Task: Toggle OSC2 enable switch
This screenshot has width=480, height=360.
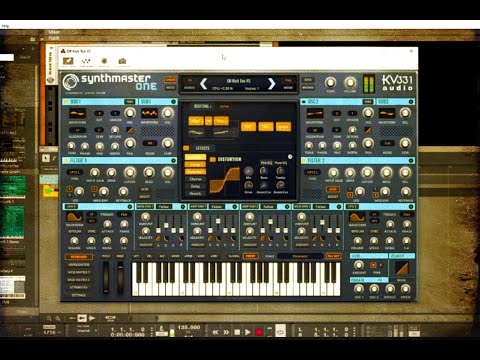Action: [x=304, y=102]
